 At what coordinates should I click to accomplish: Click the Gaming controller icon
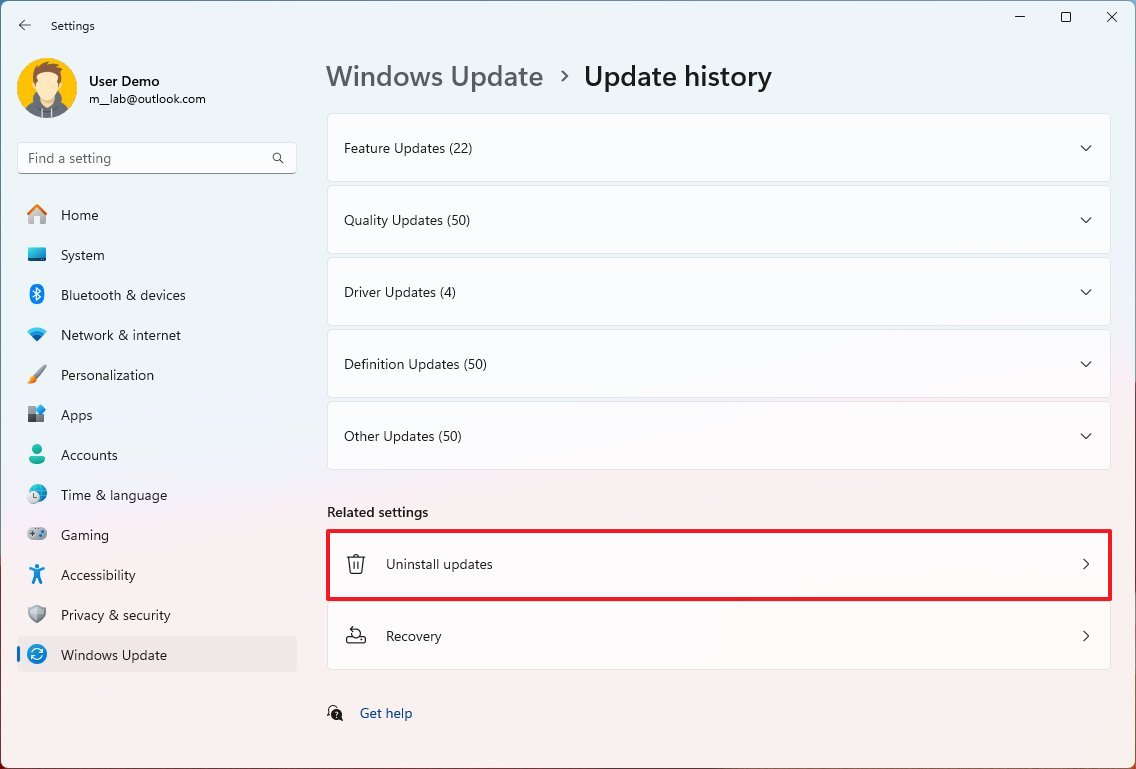coord(36,535)
